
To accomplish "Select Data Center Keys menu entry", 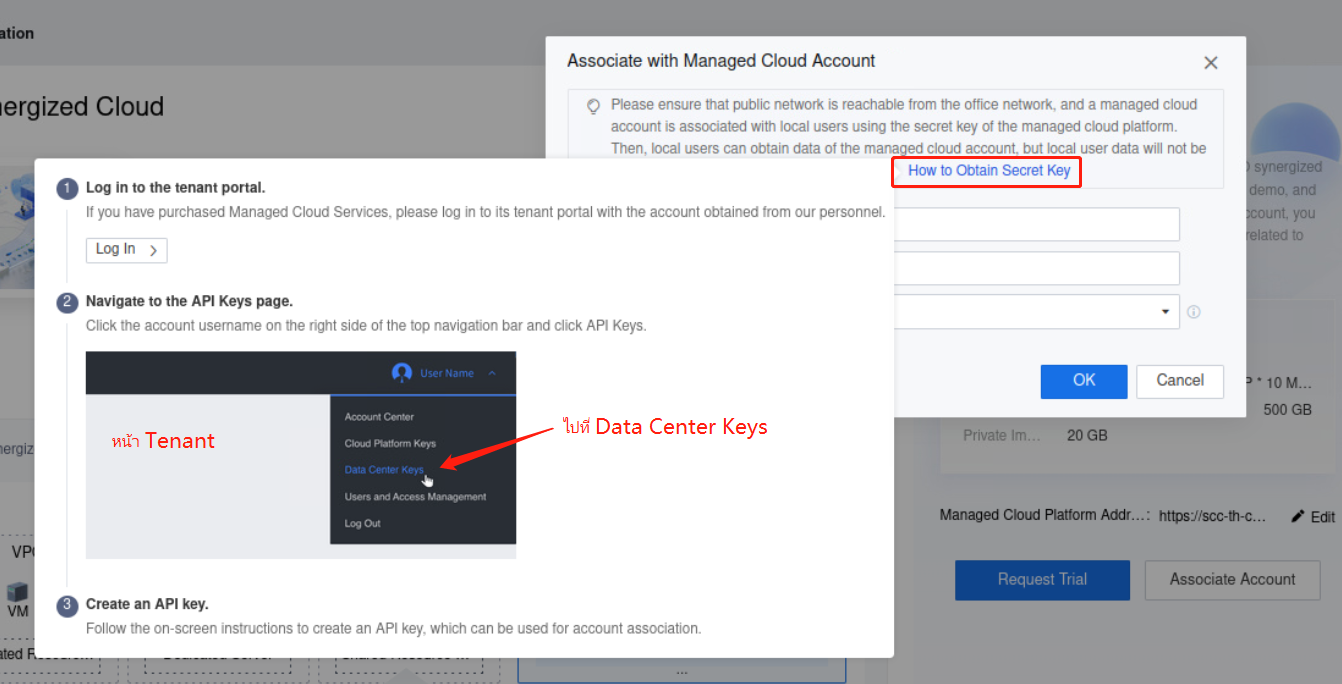I will click(x=383, y=470).
